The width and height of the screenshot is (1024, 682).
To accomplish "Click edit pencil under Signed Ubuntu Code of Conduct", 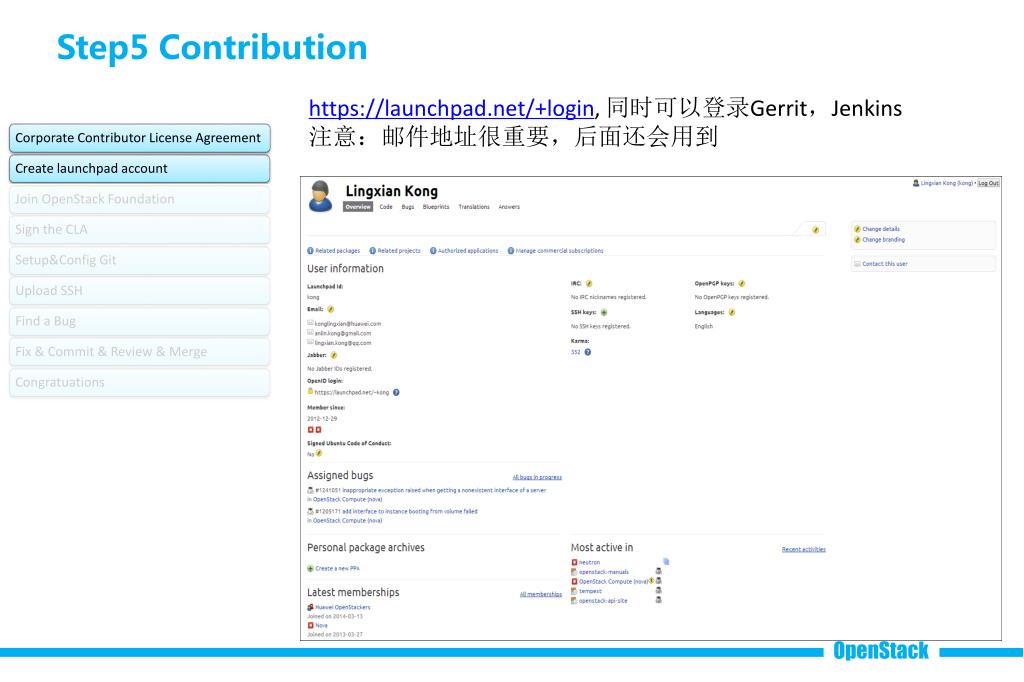I will [x=319, y=453].
